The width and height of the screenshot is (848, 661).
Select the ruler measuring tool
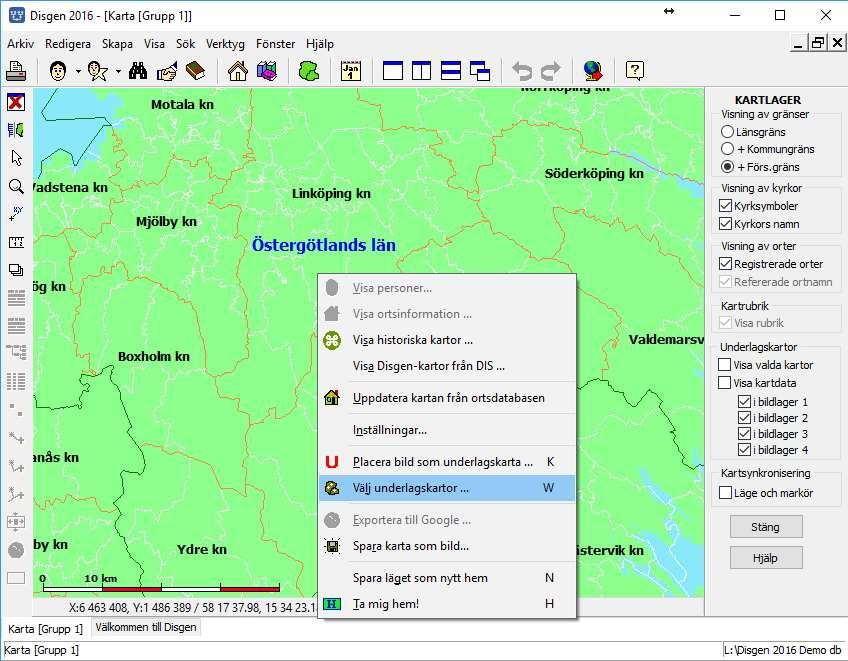[16, 242]
